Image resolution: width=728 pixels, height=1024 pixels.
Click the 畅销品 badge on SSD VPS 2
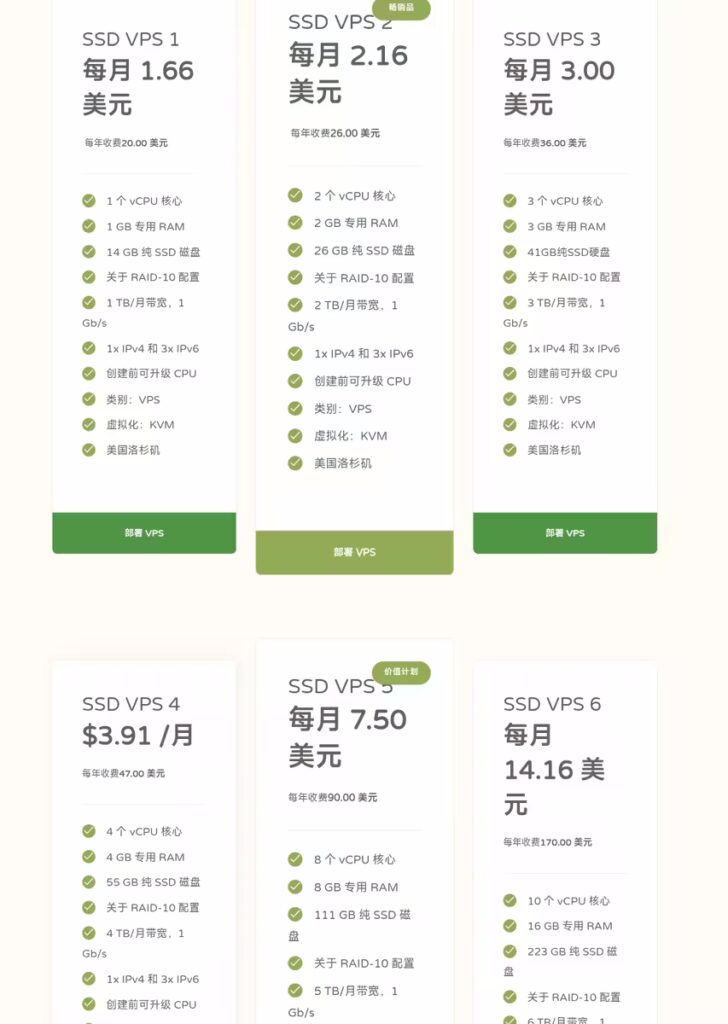pos(402,8)
